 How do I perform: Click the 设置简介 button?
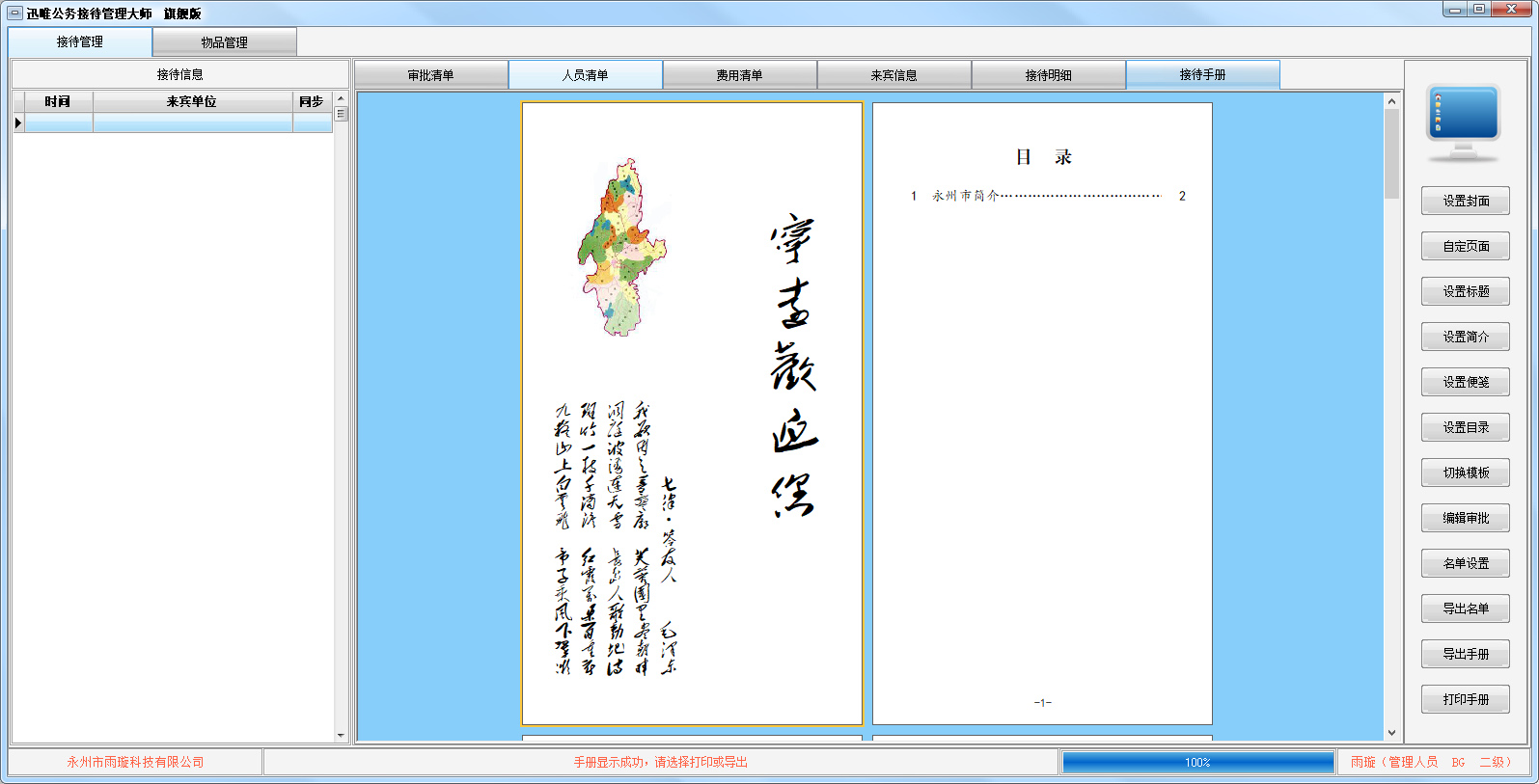(x=1466, y=337)
